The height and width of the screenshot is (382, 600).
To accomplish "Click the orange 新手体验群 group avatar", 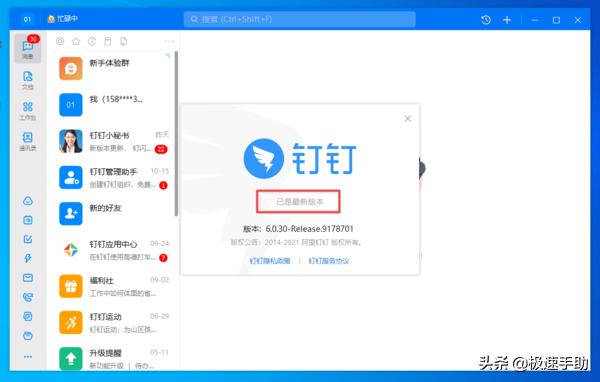I will [71, 69].
